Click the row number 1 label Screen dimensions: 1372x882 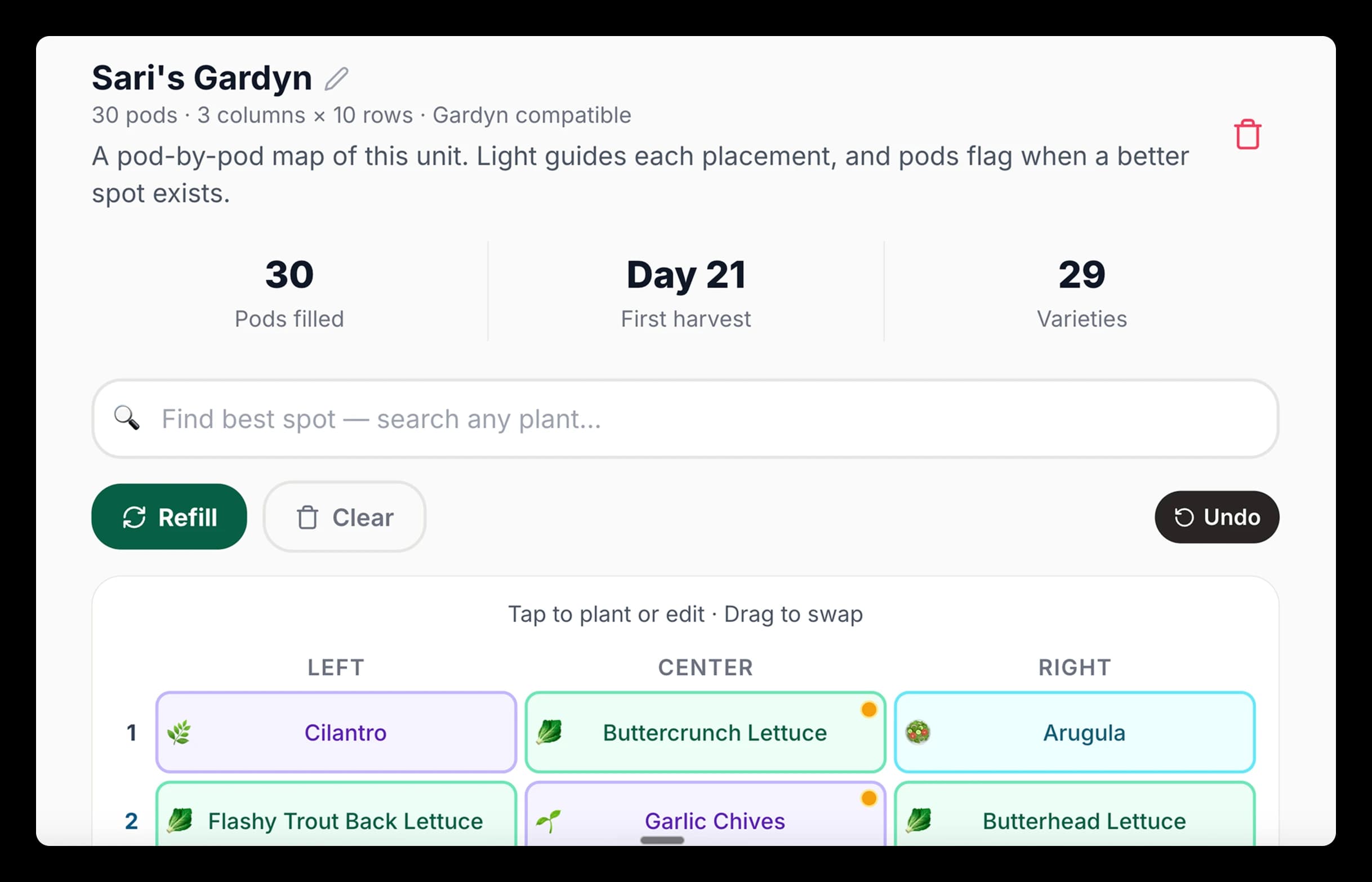(x=132, y=733)
